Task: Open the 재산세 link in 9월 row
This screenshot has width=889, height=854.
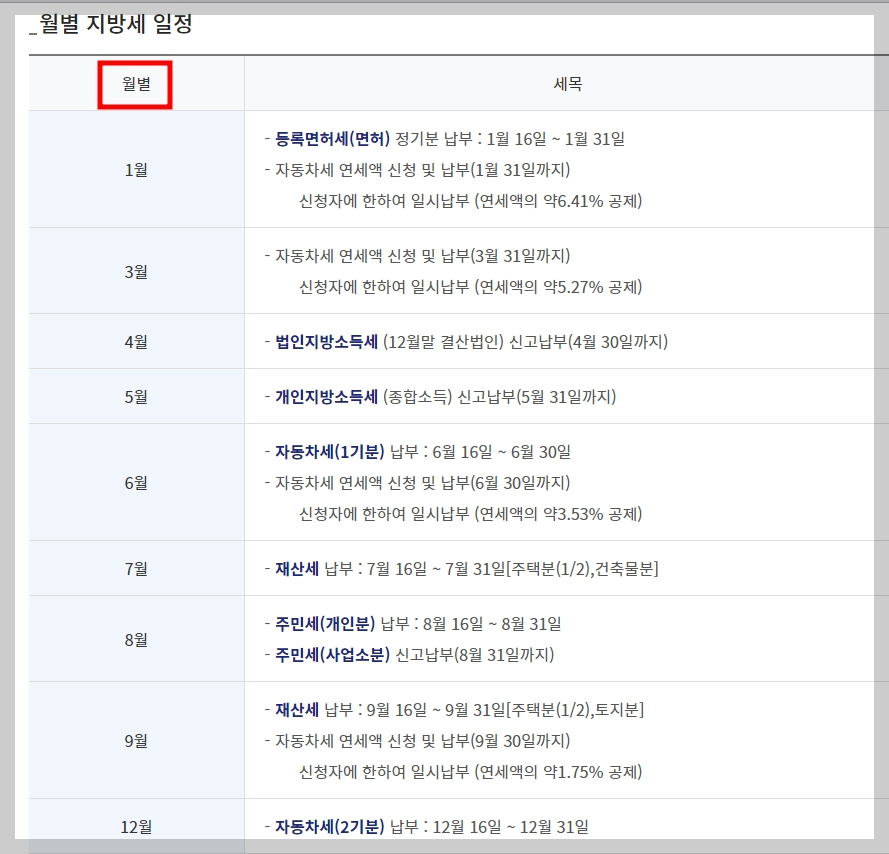Action: coord(297,710)
